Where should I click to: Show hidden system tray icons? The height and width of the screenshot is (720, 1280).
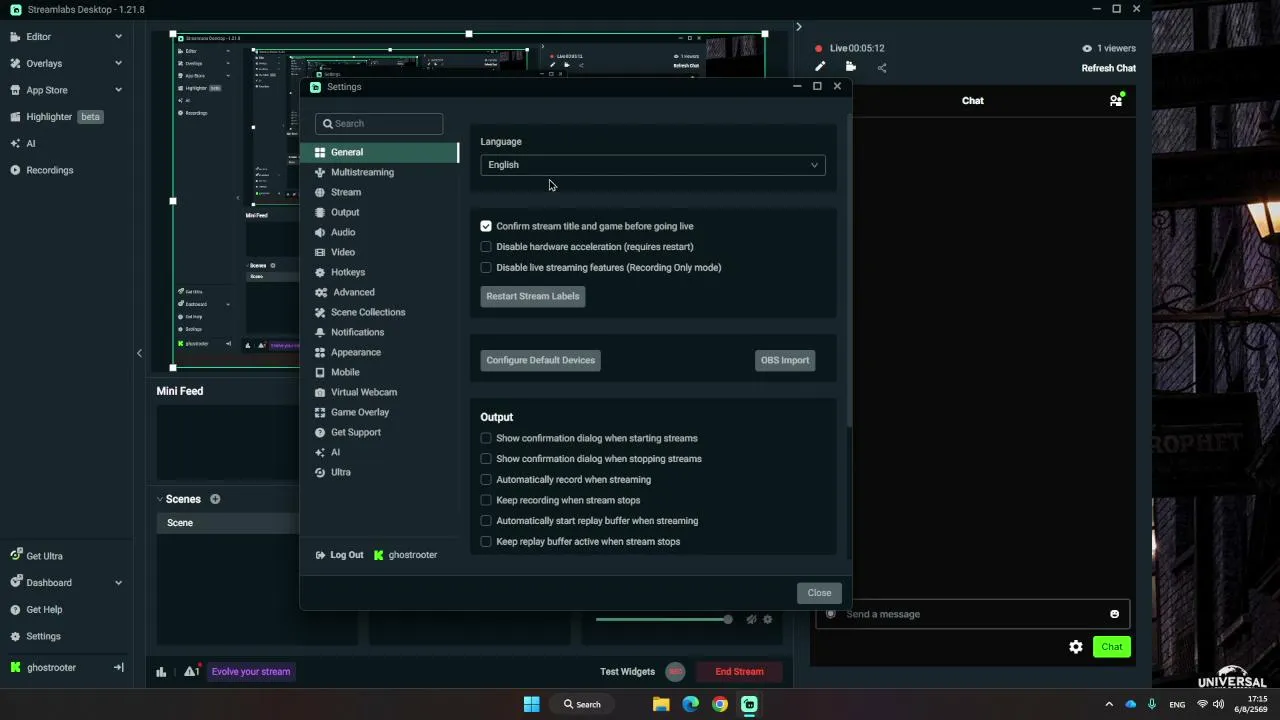click(x=1108, y=704)
